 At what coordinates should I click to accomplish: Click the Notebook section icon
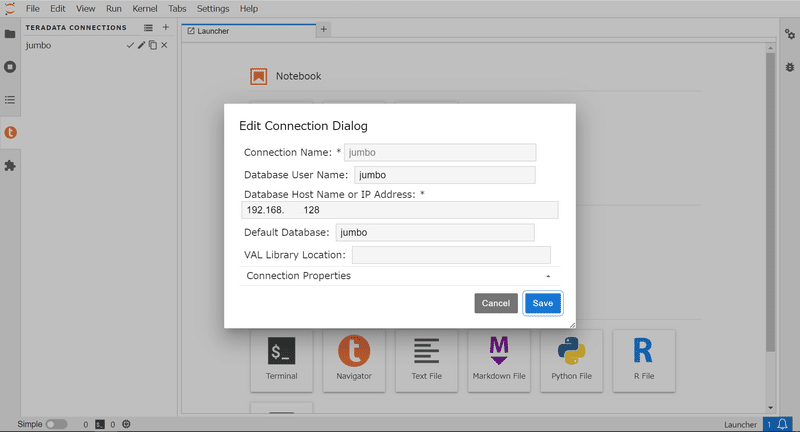(259, 77)
